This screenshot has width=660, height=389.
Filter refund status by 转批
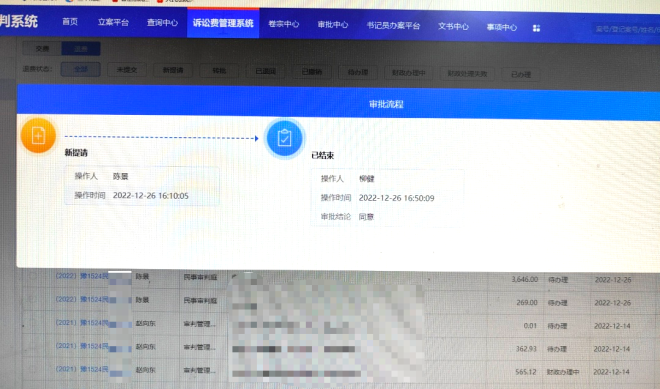[x=219, y=71]
